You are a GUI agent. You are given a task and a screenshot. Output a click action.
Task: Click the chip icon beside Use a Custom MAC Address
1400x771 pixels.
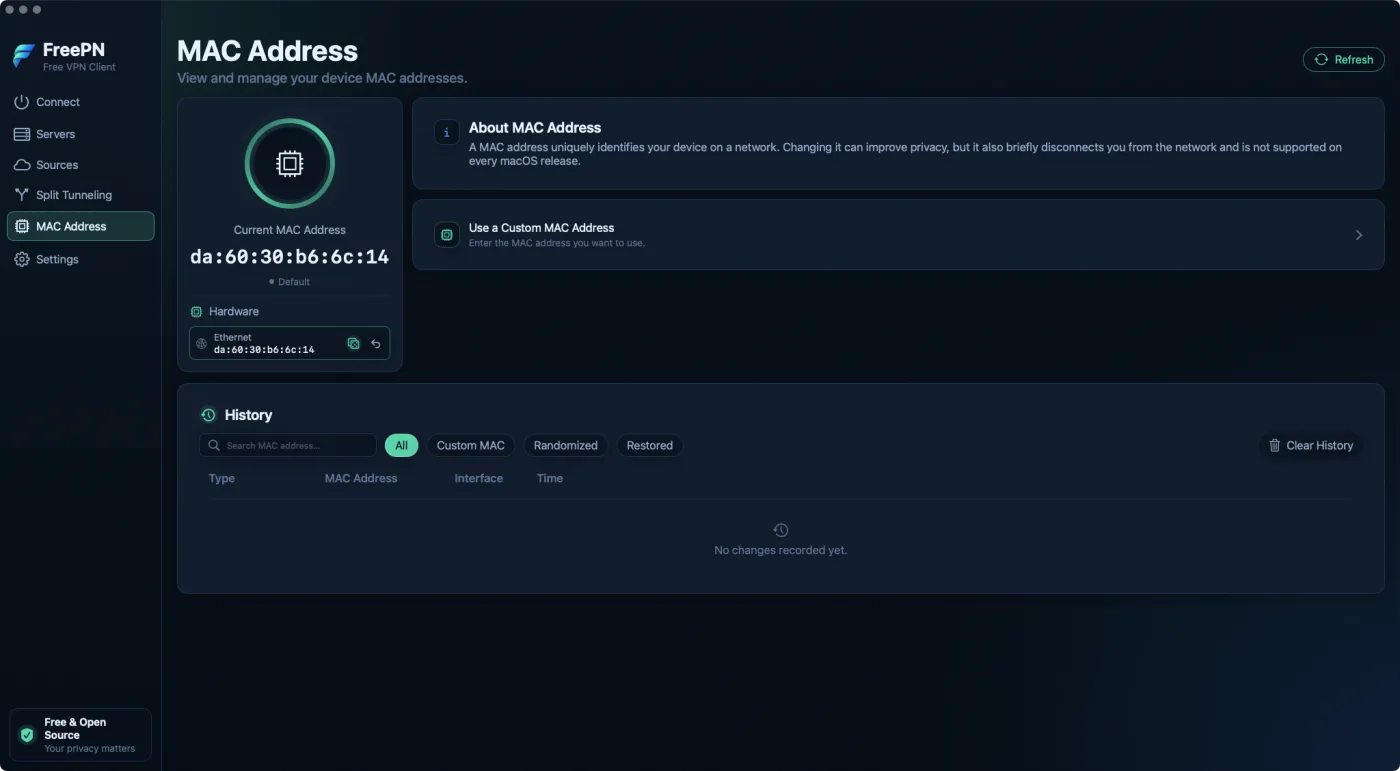tap(447, 234)
